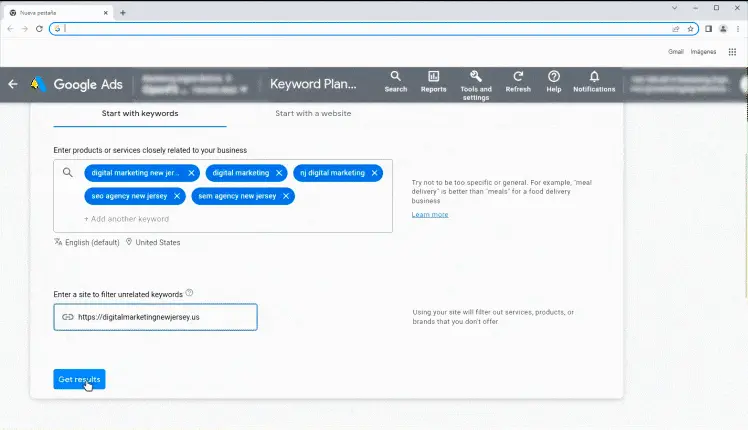The height and width of the screenshot is (430, 748).
Task: Open the Notifications bell
Action: coord(594,82)
